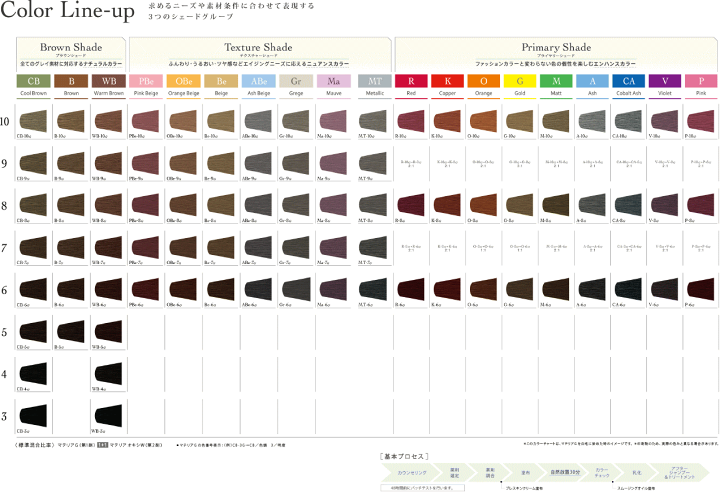Click the Texture Shade group heading
The width and height of the screenshot is (720, 493).
[259, 47]
